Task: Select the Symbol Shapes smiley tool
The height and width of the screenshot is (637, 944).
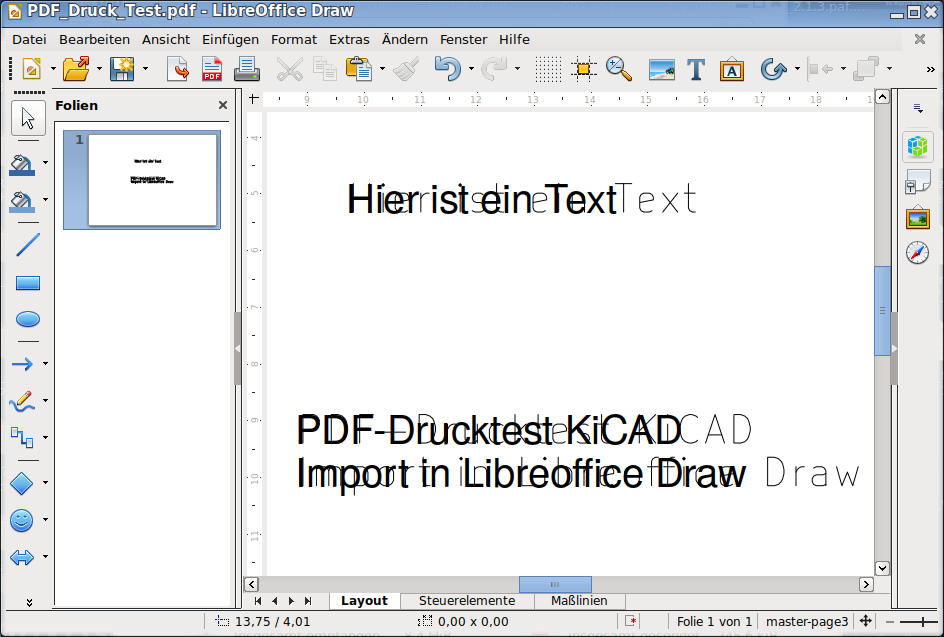Action: (x=22, y=520)
